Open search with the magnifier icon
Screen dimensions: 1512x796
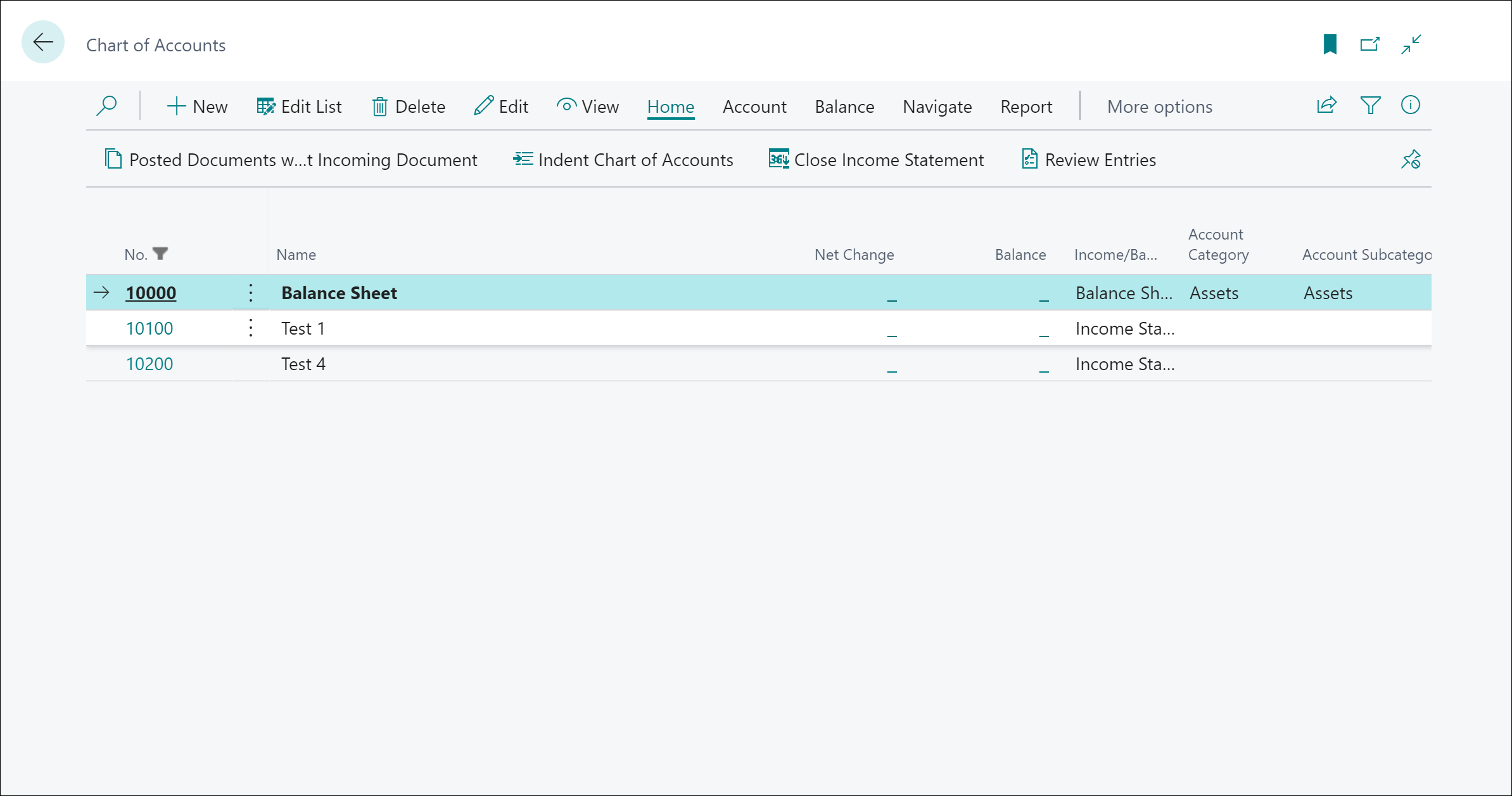106,106
